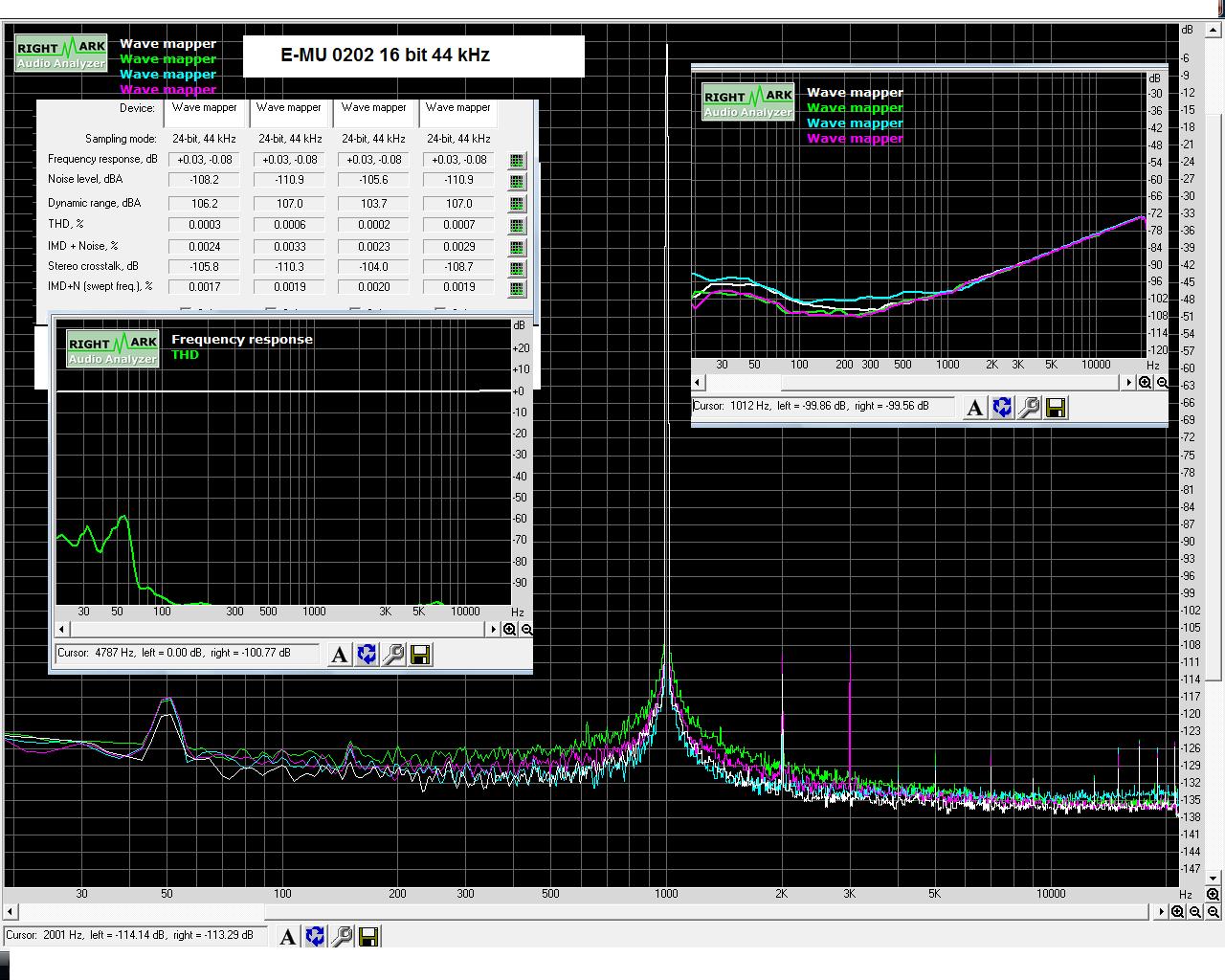Click the left scroll arrow under the main spectrum
This screenshot has width=1225, height=980.
coord(11,912)
